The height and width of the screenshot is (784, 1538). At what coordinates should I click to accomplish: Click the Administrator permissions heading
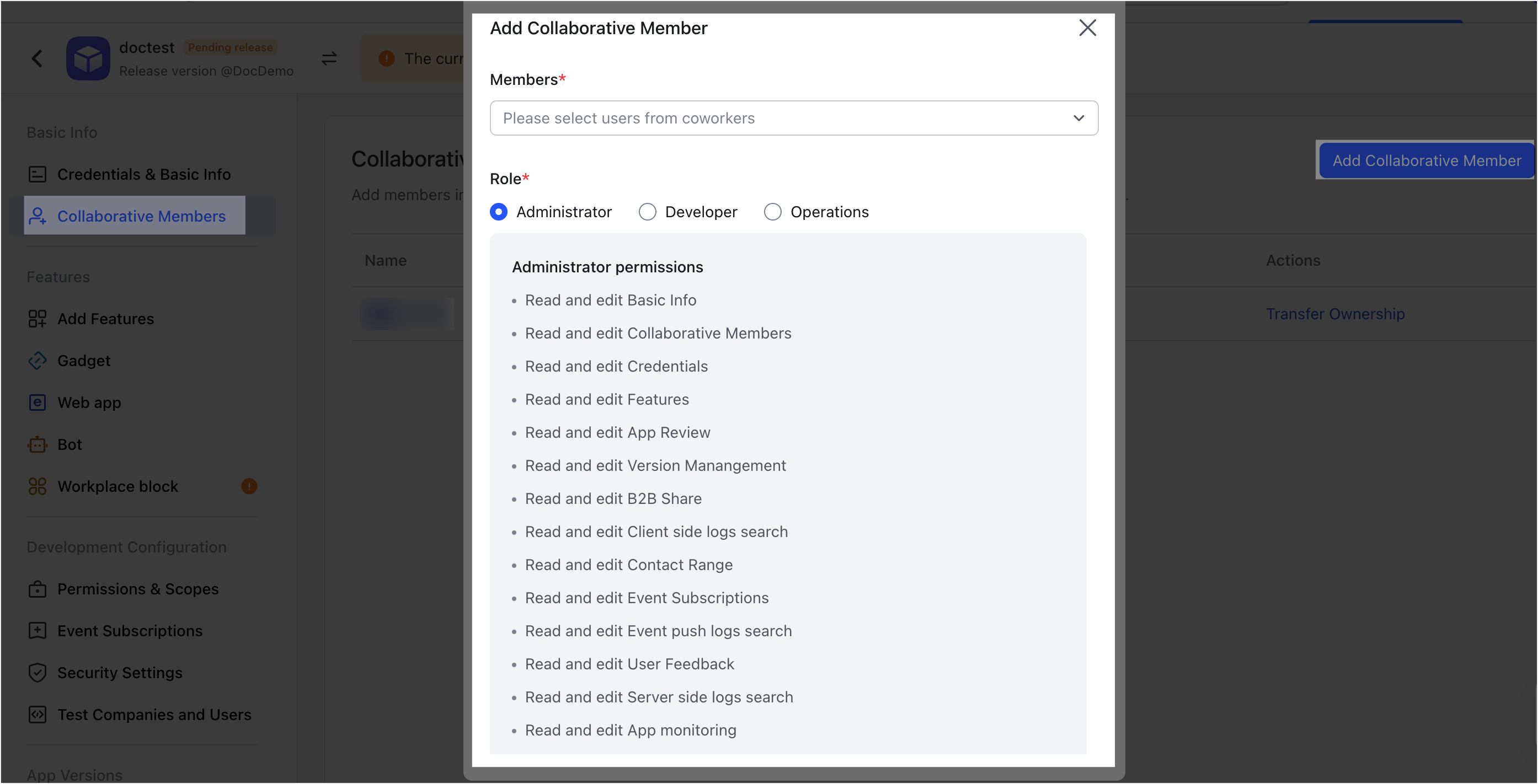(607, 267)
